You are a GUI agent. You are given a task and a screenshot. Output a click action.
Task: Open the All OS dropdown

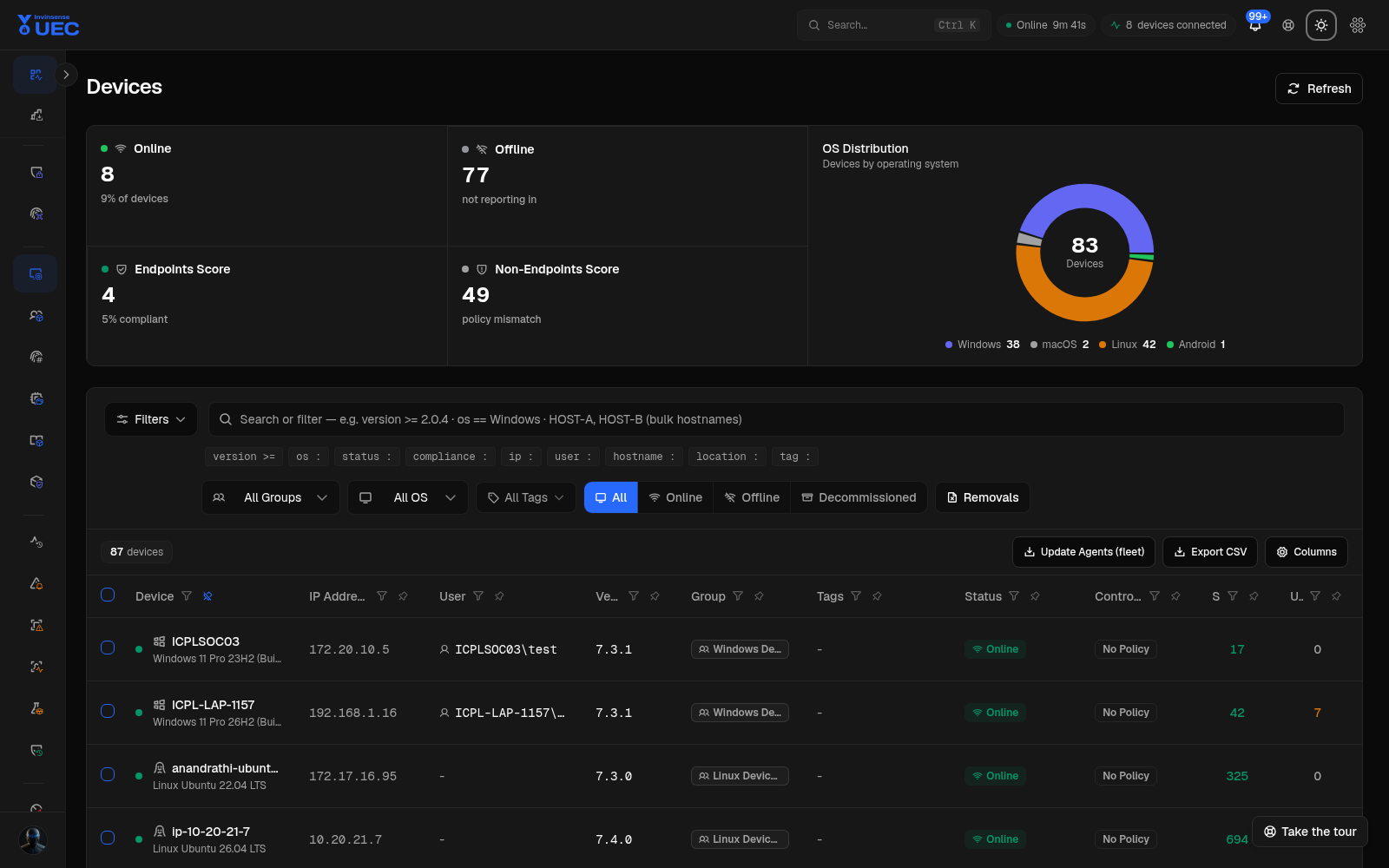coord(408,497)
